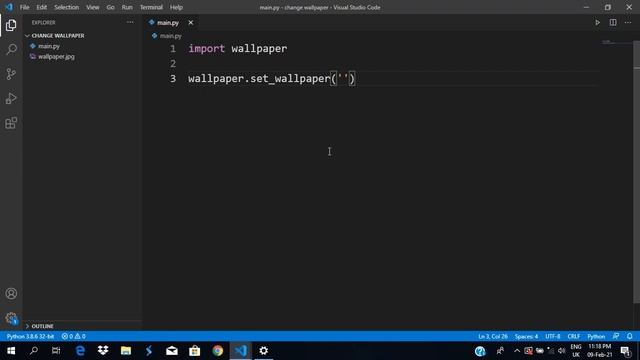This screenshot has height=360, width=640.
Task: Close the main.py editor tab
Action: click(191, 23)
